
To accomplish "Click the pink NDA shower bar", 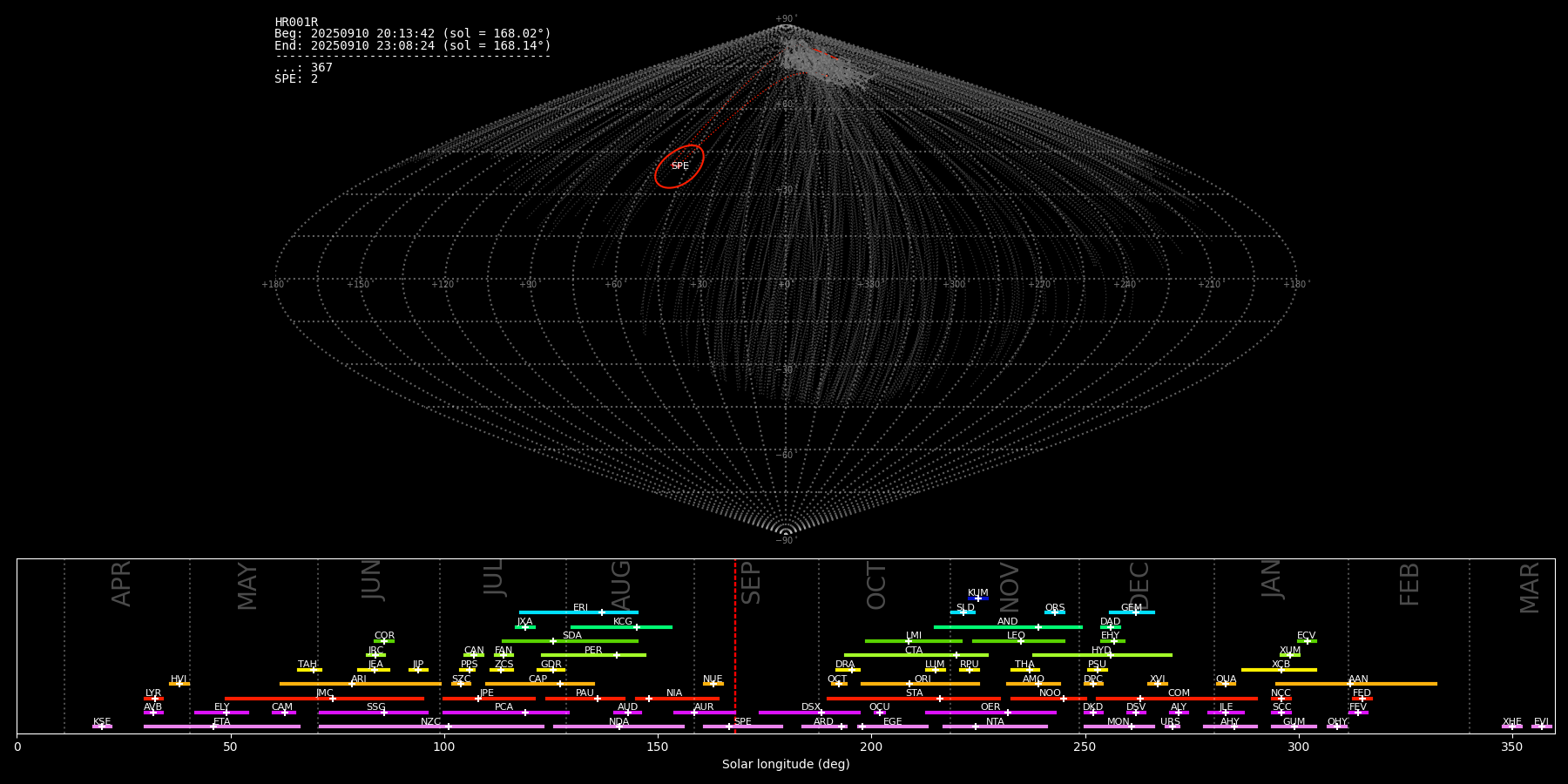I will click(618, 727).
